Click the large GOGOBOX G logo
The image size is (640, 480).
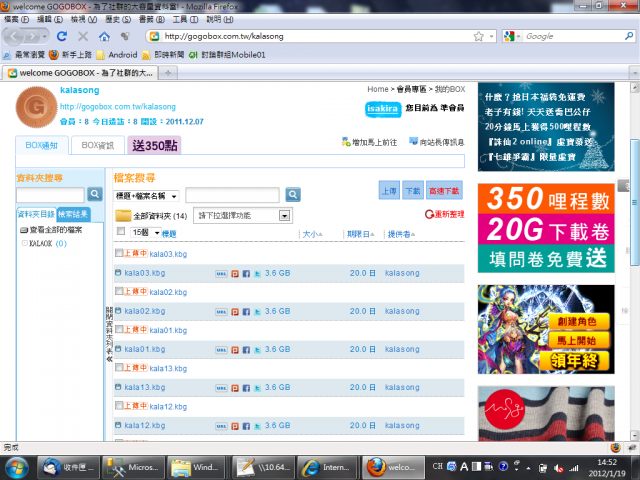coord(36,107)
